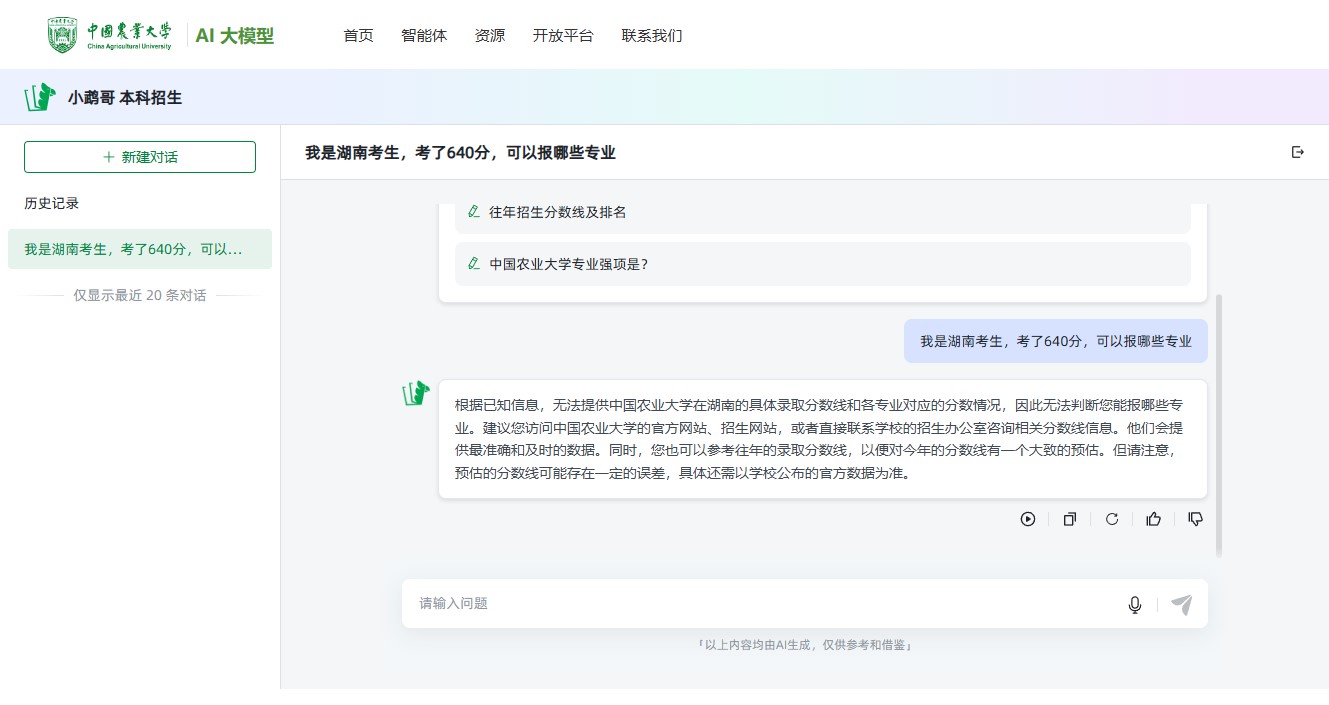
Task: Click the 小鹅哥 mascot icon in banner
Action: (40, 97)
